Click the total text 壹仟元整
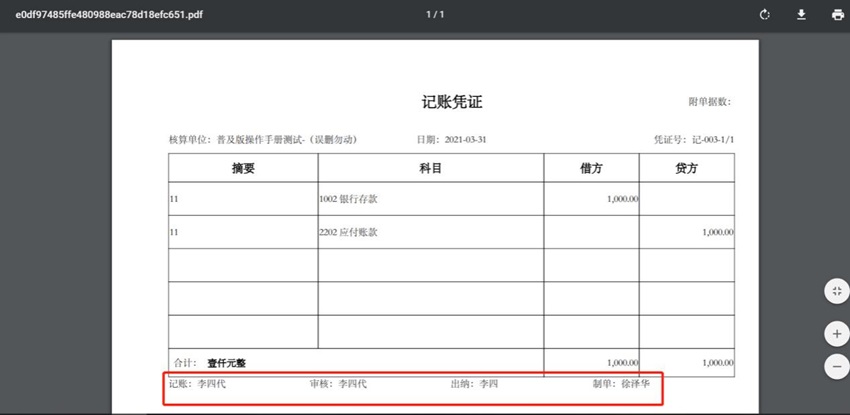 click(226, 363)
